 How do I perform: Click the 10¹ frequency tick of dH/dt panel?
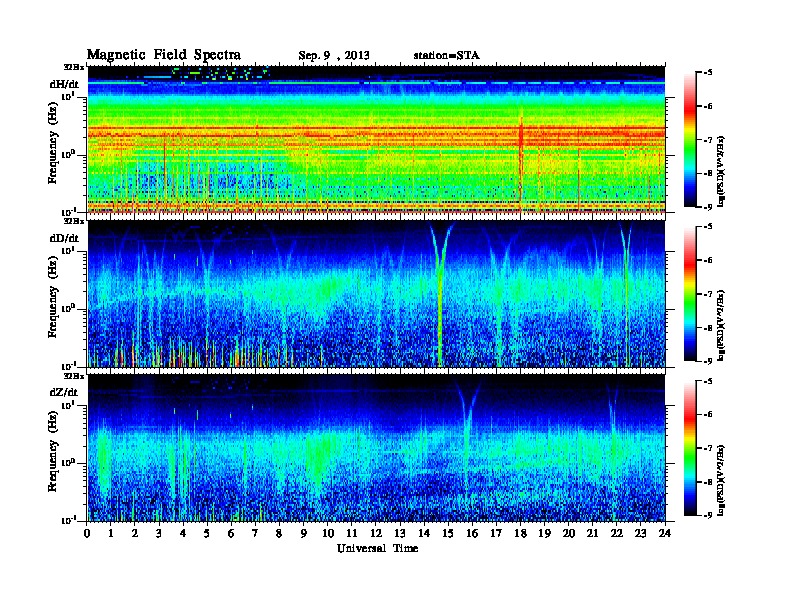(67, 96)
